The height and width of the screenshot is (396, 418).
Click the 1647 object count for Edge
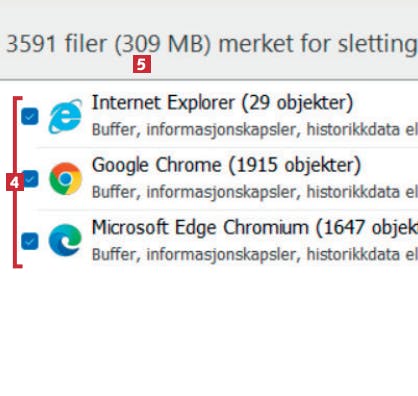367,228
